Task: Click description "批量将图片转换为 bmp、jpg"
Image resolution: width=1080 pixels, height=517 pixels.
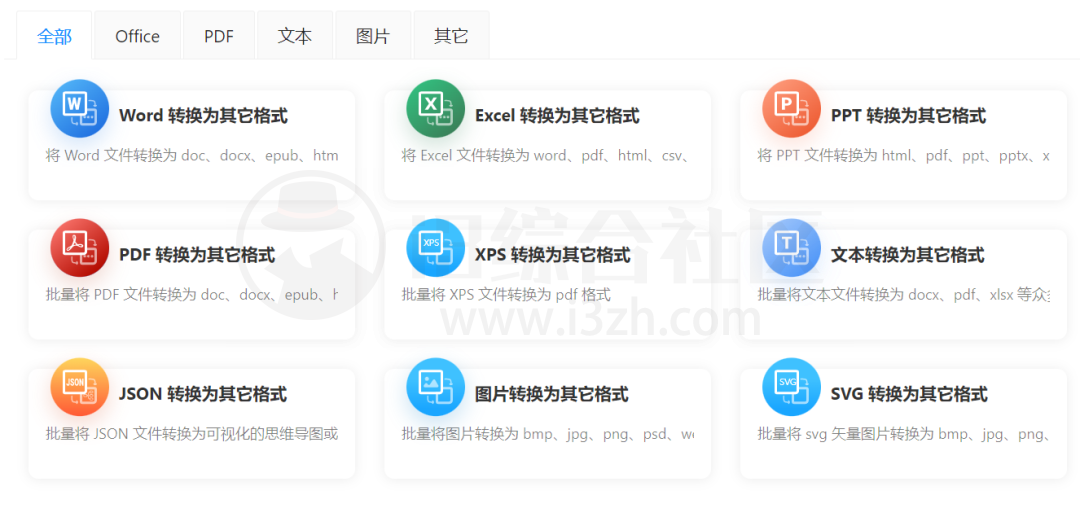Action: point(548,434)
